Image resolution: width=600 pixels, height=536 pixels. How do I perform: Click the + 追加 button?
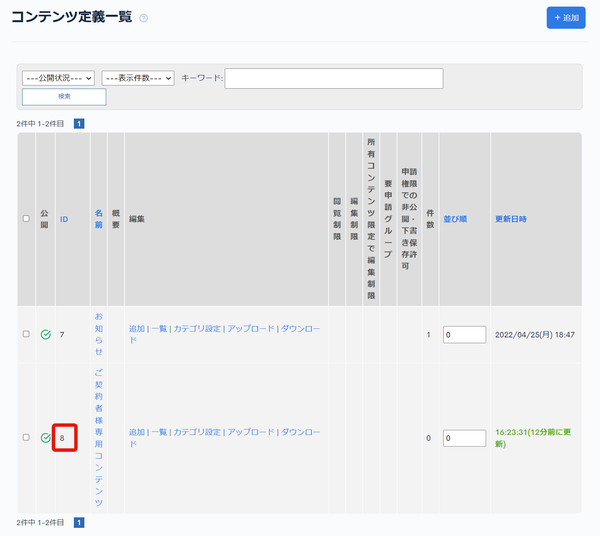coord(566,18)
